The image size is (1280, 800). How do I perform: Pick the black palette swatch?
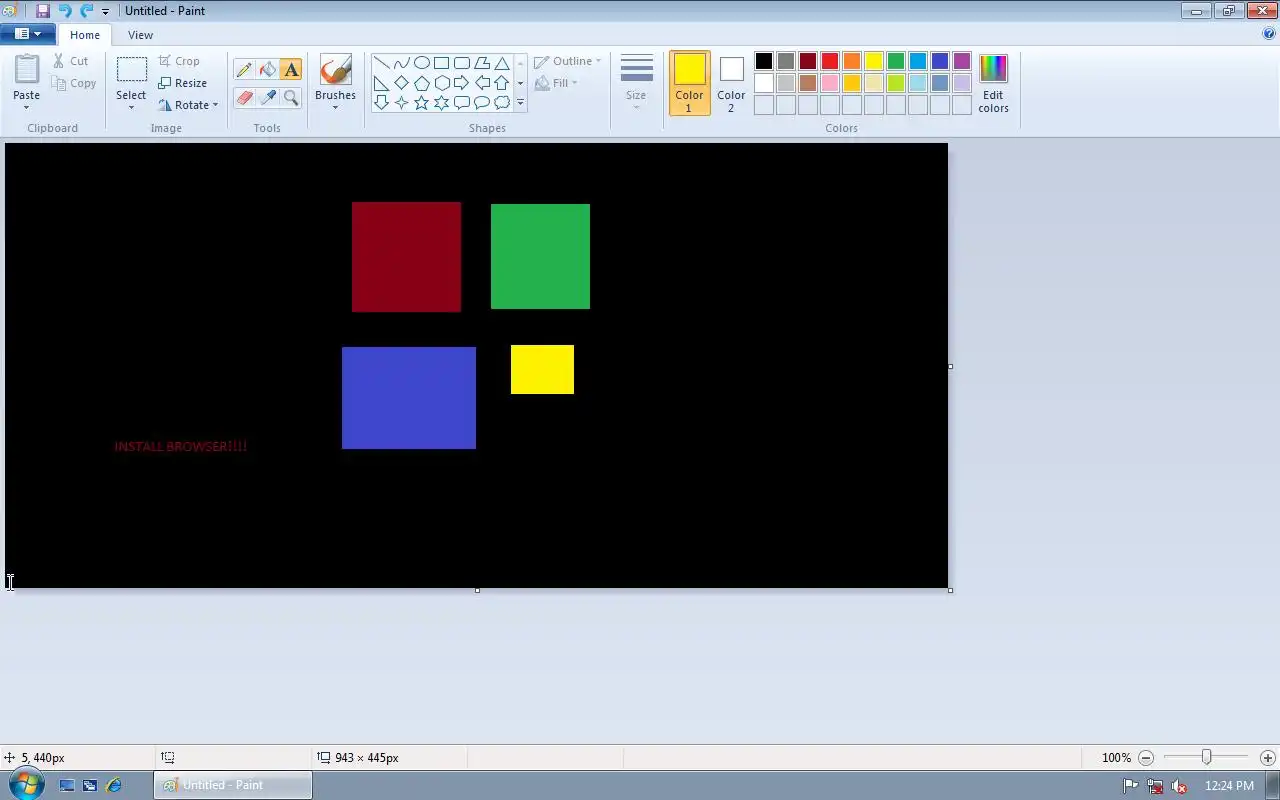click(x=764, y=61)
